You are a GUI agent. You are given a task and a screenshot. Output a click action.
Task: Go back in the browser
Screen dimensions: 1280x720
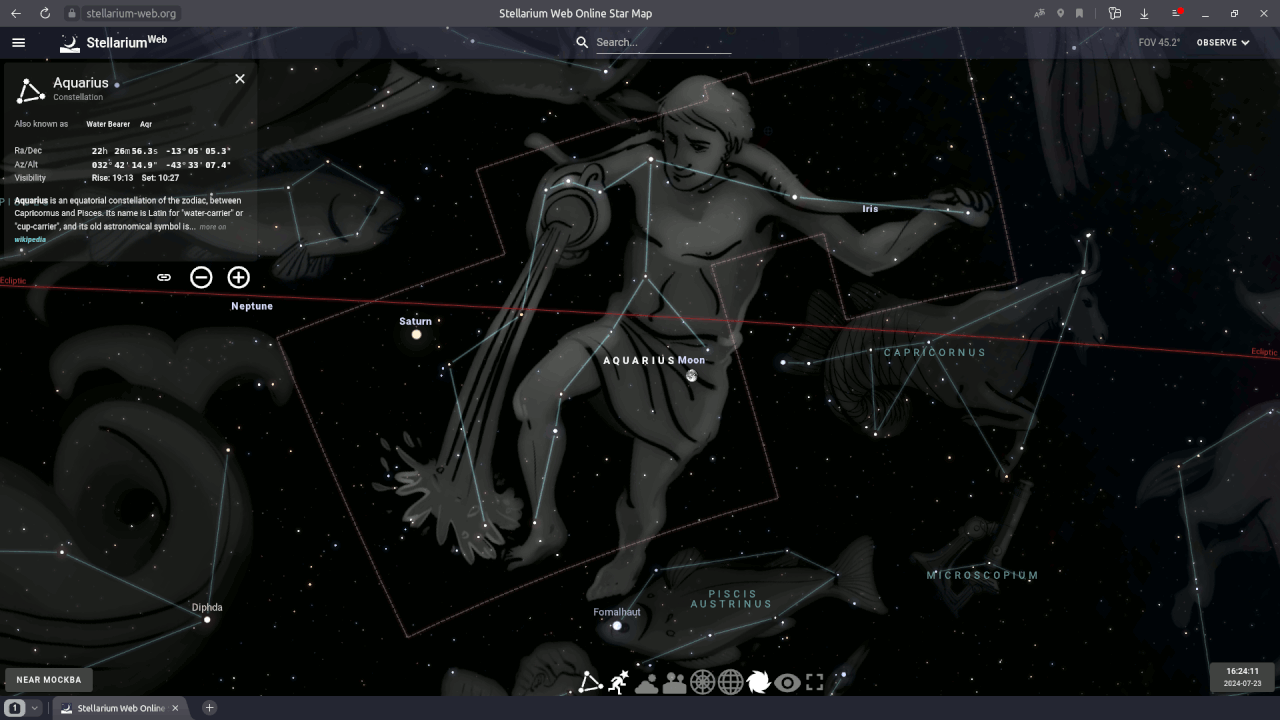(15, 13)
